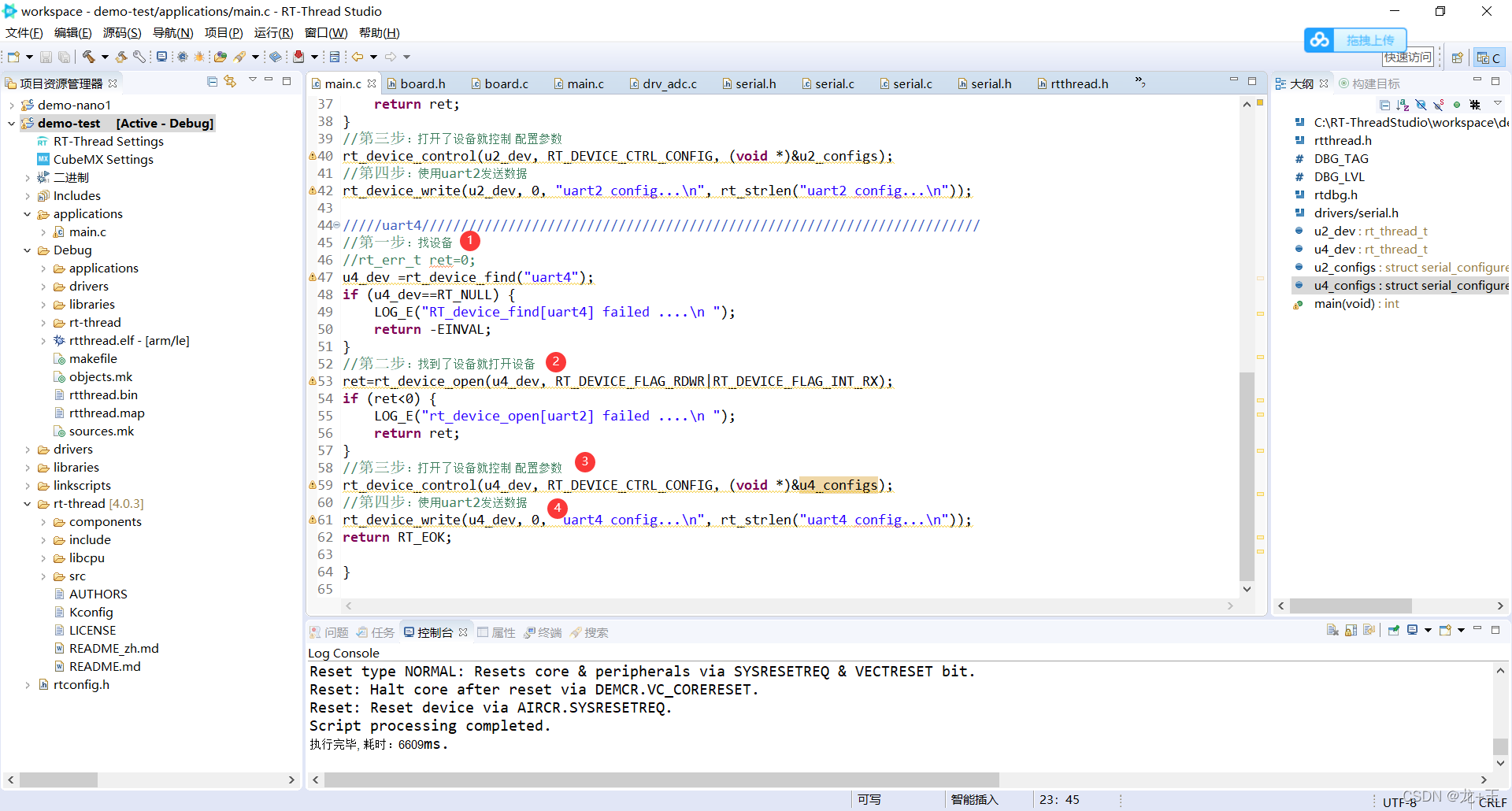Click the open element folder icon
The image size is (1512, 811).
220,57
